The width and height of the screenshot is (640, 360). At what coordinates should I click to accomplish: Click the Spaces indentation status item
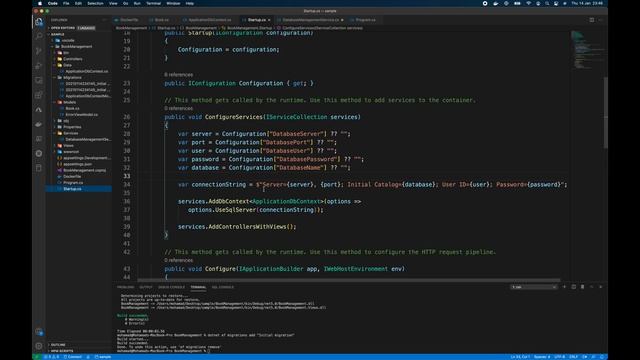tap(542, 357)
